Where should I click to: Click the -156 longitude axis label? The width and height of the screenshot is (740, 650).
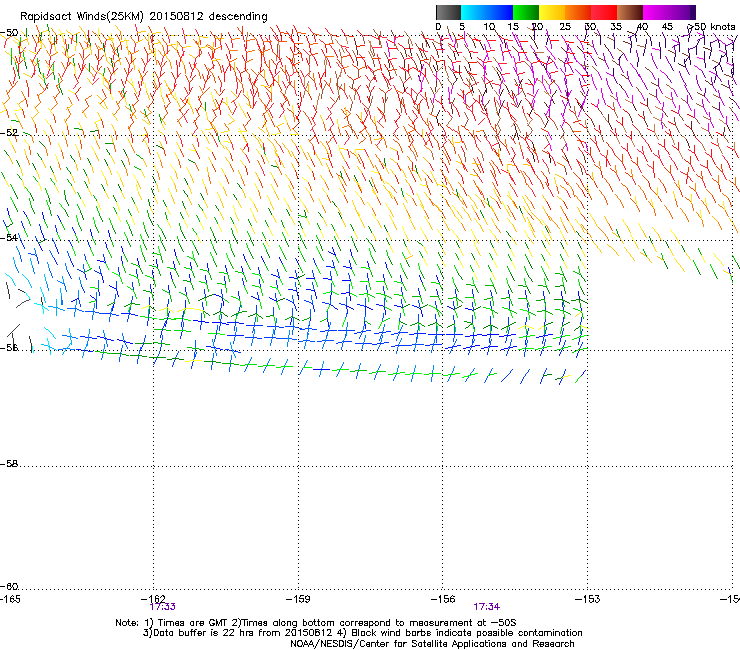coord(443,599)
